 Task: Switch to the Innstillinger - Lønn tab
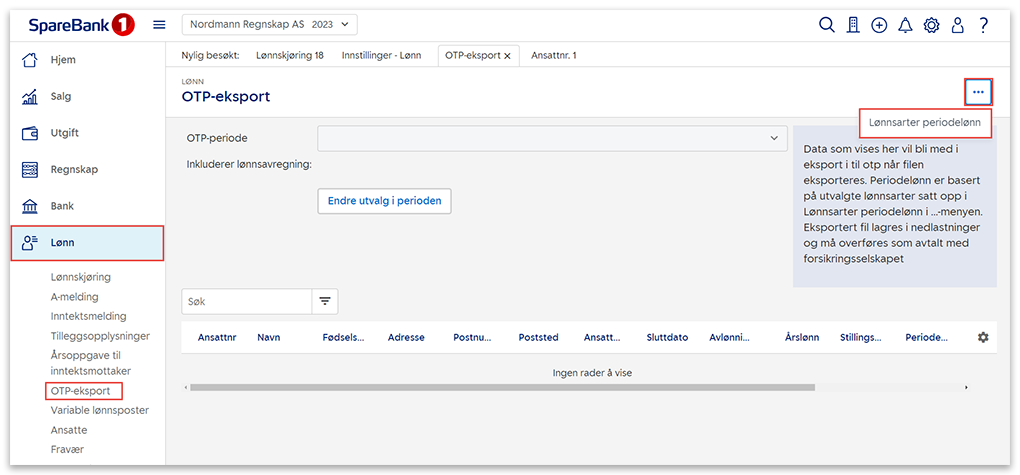point(381,55)
